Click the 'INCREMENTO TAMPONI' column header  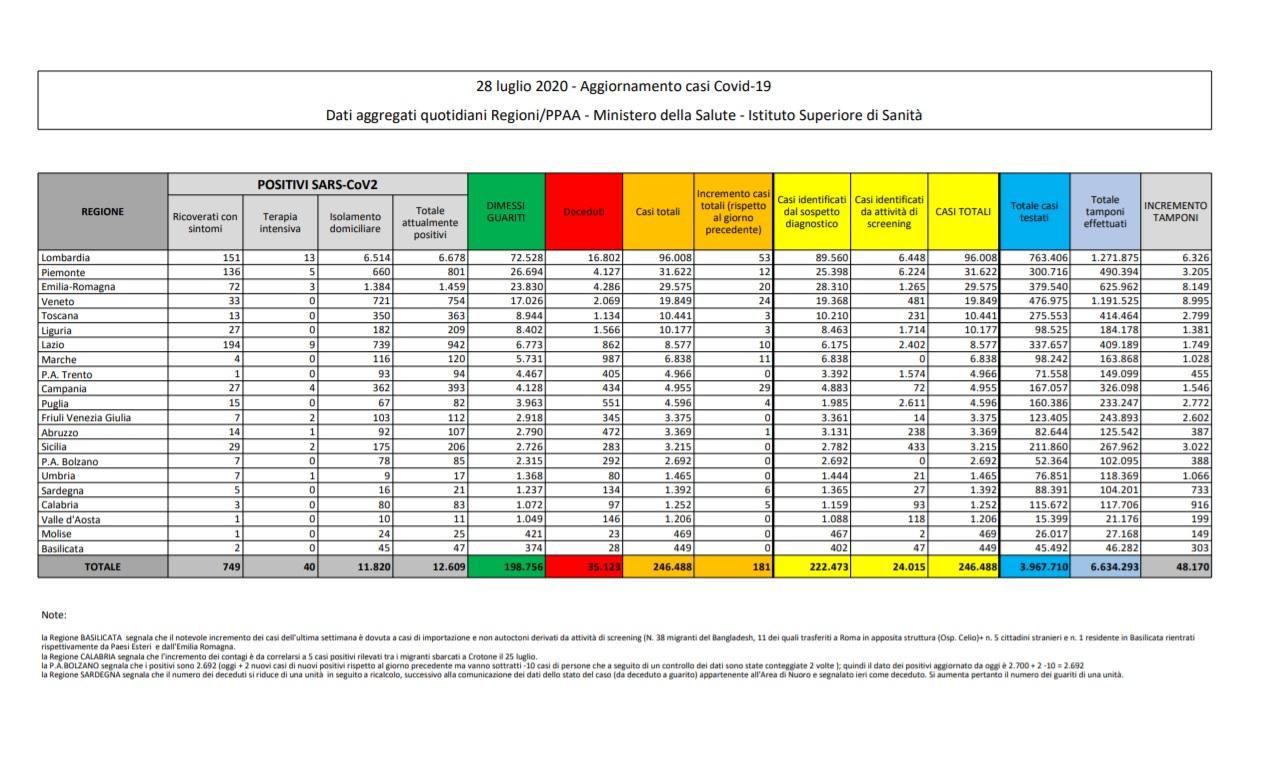[1177, 211]
